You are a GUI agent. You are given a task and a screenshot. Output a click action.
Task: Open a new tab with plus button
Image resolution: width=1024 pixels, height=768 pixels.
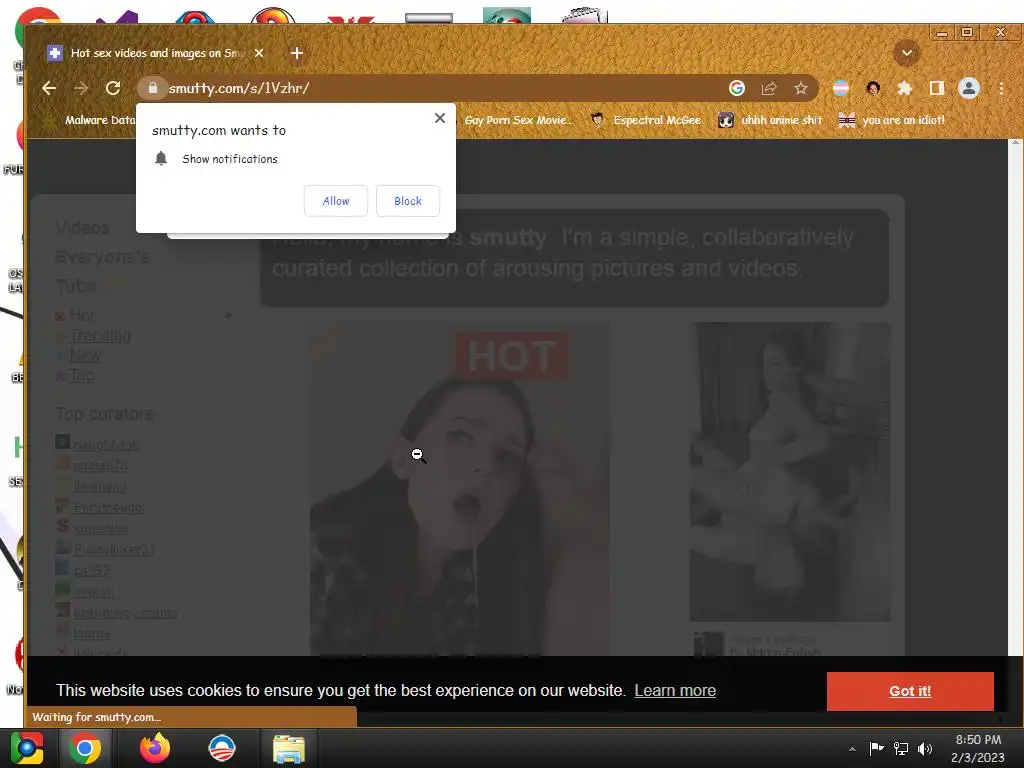pos(296,53)
